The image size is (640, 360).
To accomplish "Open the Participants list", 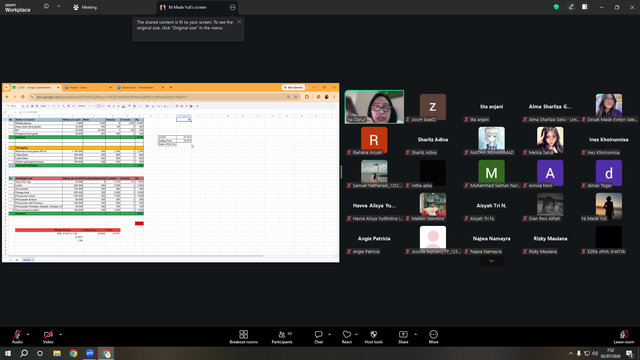I will [282, 337].
